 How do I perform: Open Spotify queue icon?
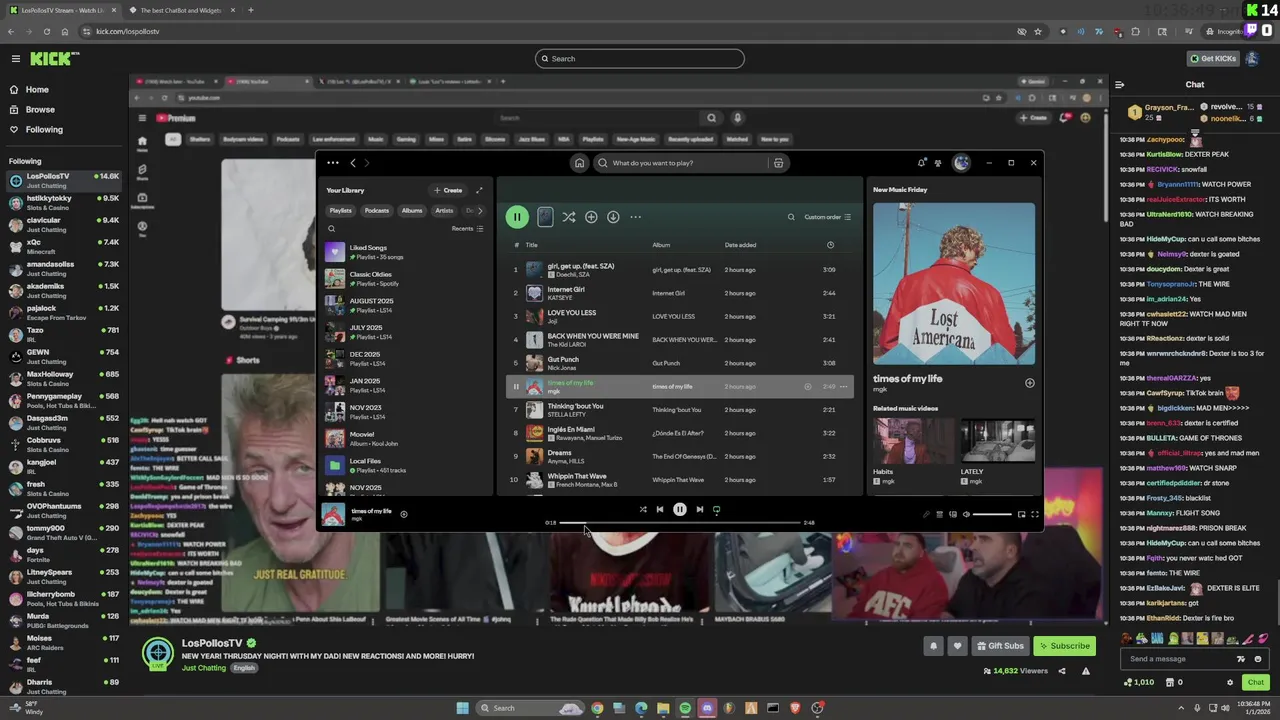939,514
